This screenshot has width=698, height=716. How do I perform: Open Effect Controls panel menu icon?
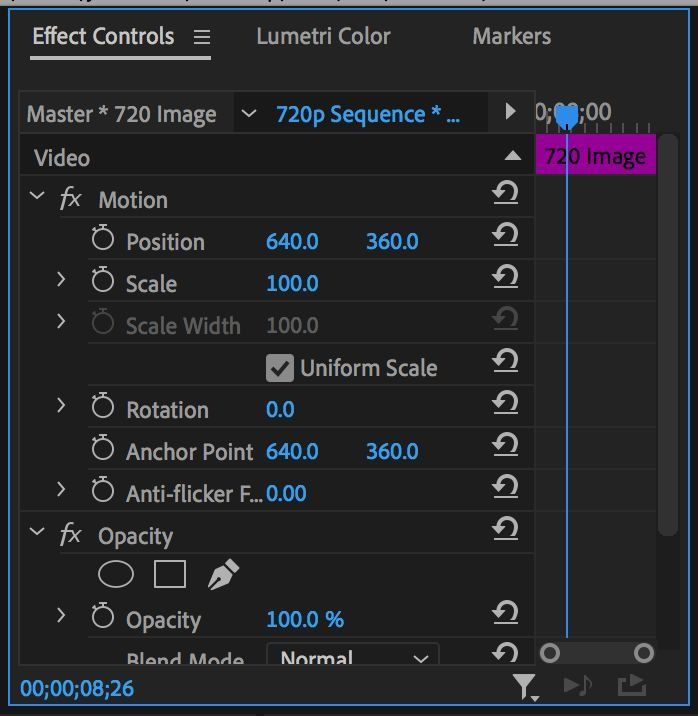[202, 37]
